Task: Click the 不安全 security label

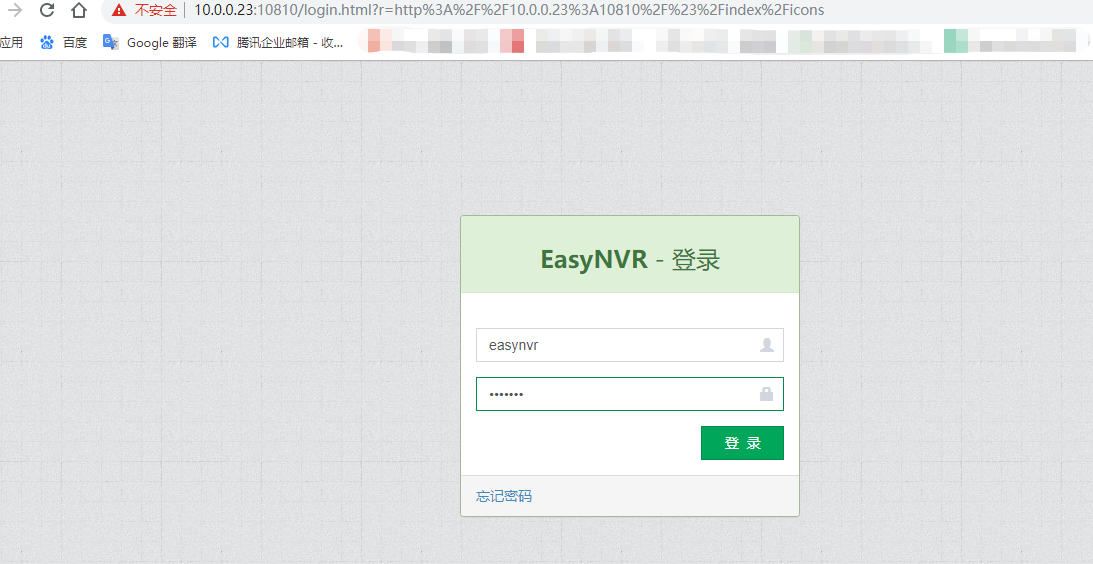Action: tap(155, 10)
